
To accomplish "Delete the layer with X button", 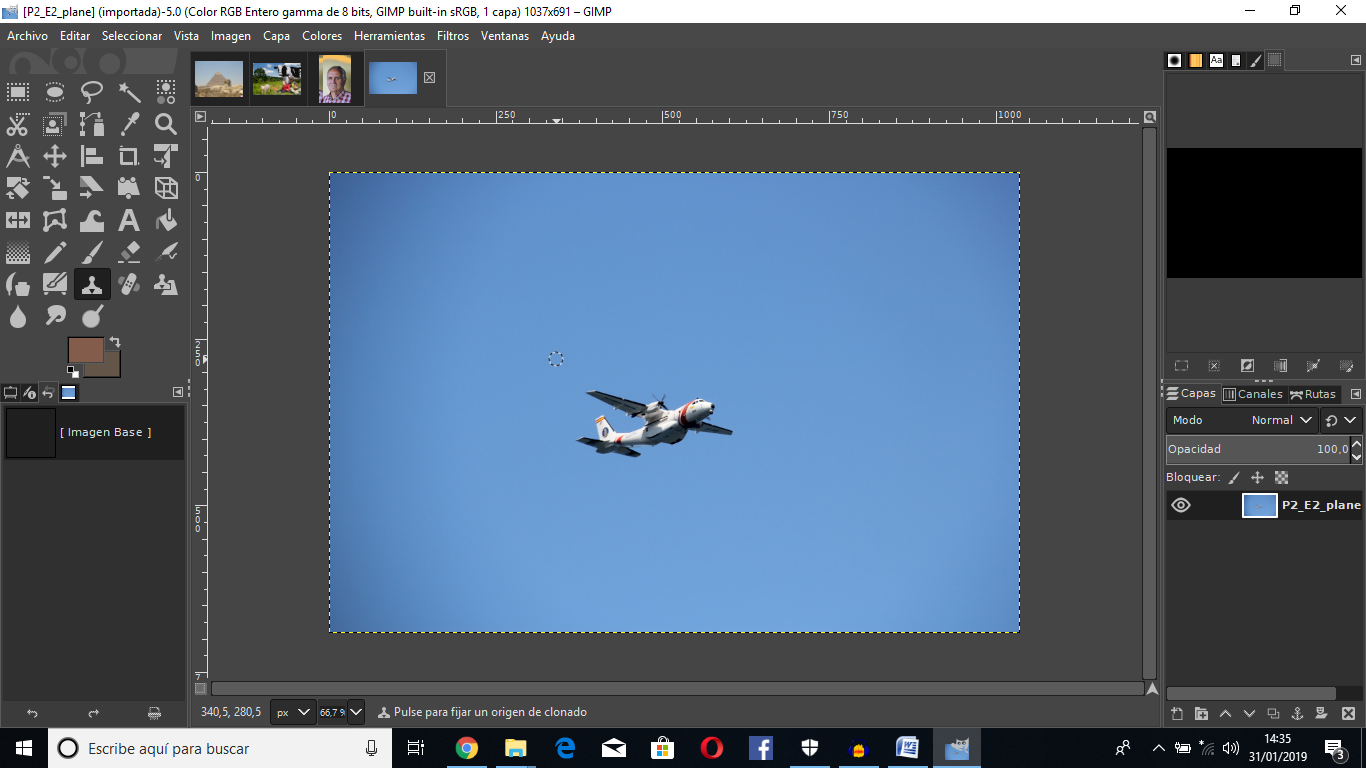I will click(1348, 713).
